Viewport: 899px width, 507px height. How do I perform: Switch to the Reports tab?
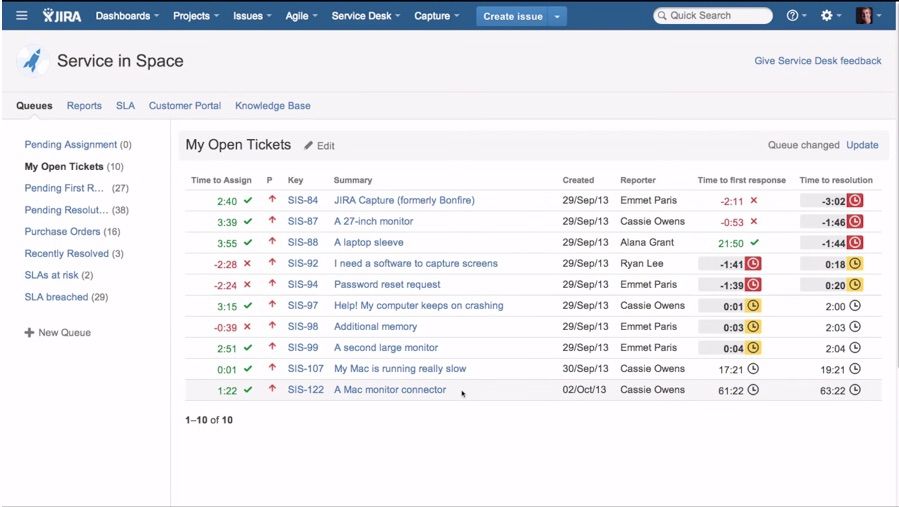[x=84, y=106]
